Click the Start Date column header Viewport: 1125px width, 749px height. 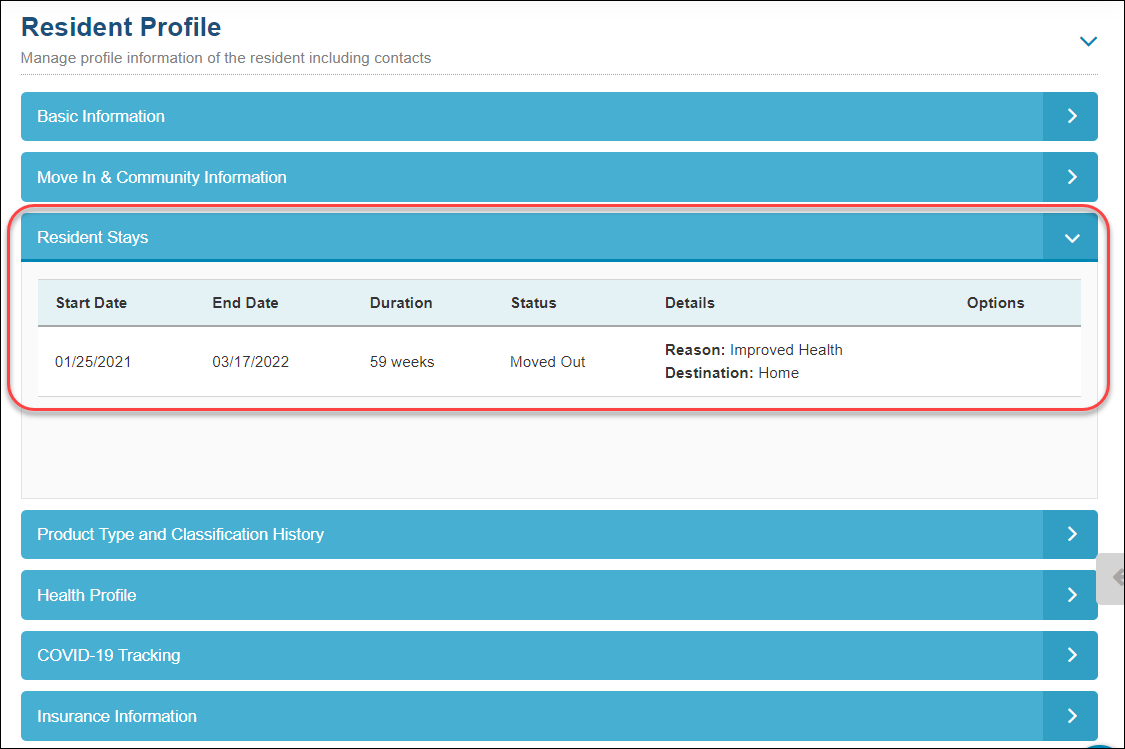pos(91,303)
